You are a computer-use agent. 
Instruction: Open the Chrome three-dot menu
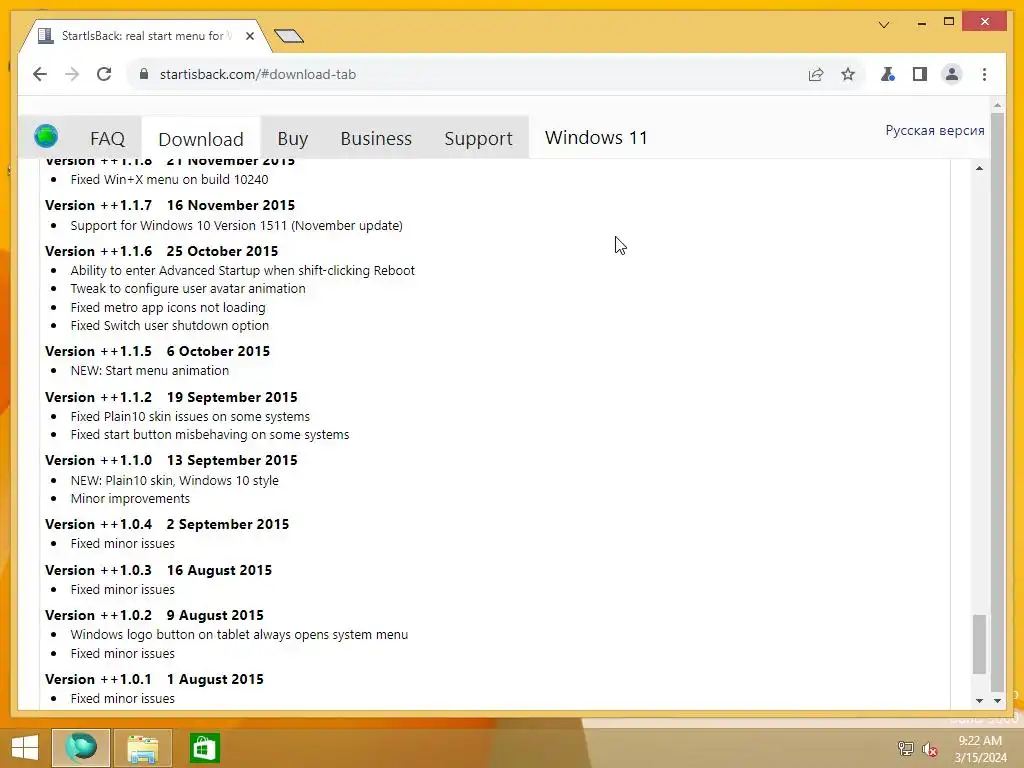[984, 74]
